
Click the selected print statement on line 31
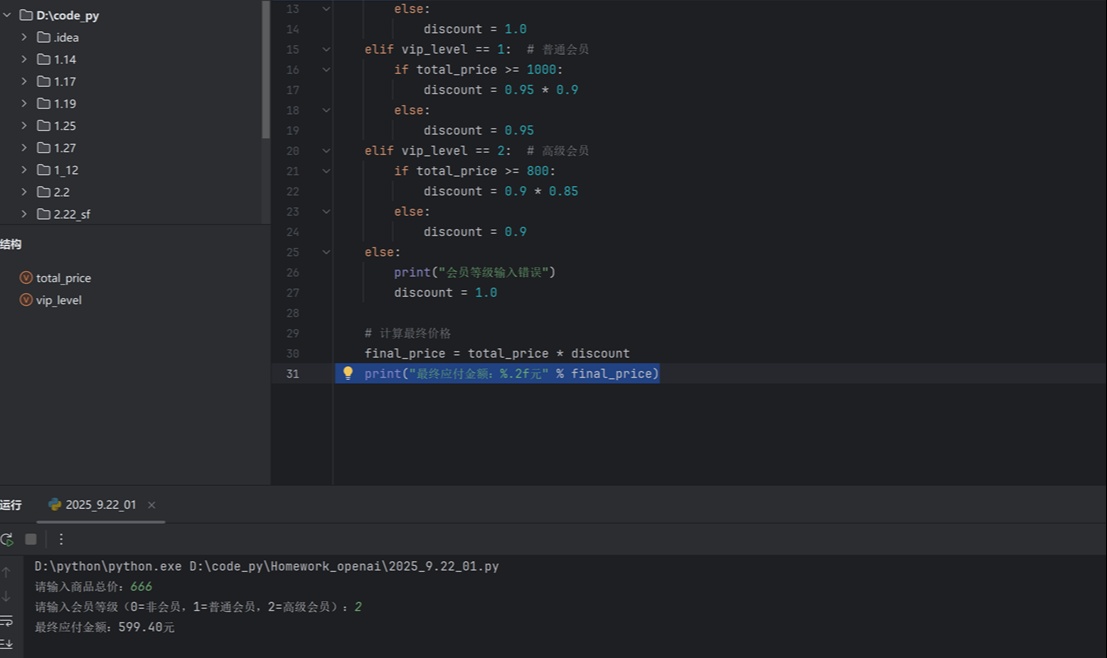(512, 373)
